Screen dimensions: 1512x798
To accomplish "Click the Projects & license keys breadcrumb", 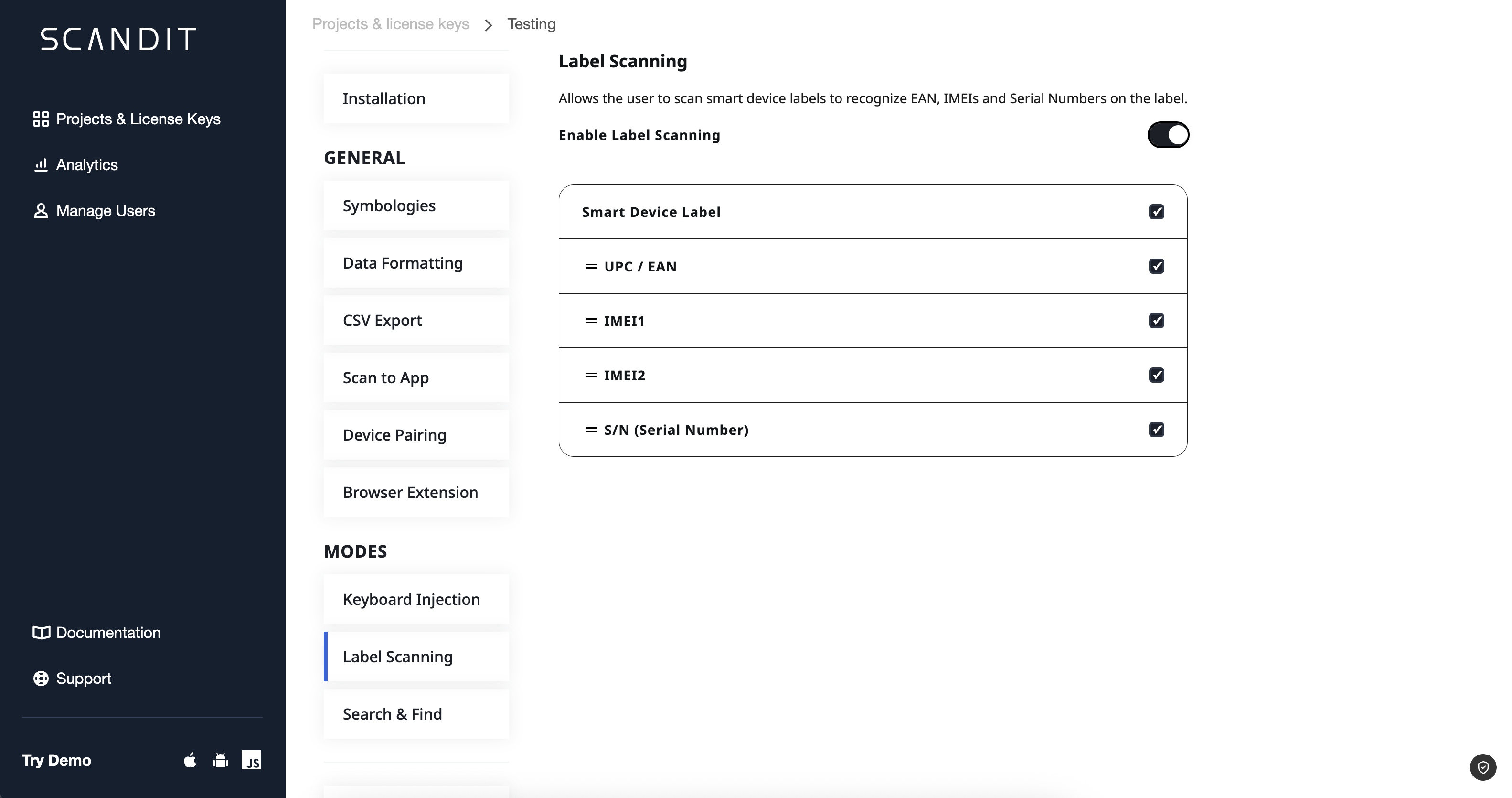I will (390, 24).
